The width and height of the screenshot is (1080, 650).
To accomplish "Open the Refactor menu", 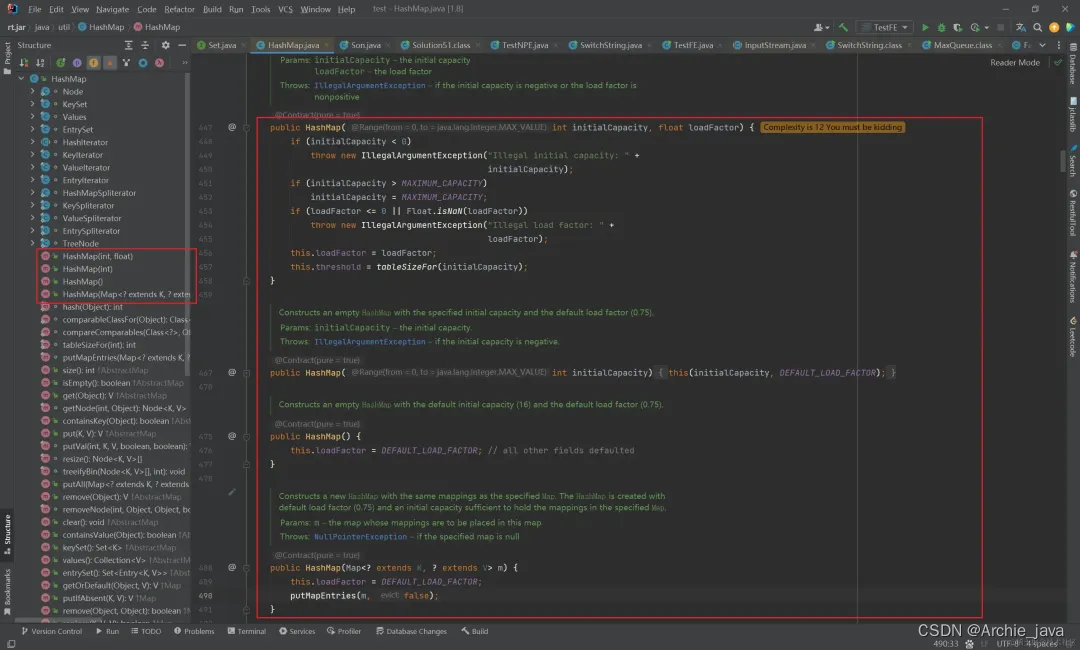I will (179, 9).
